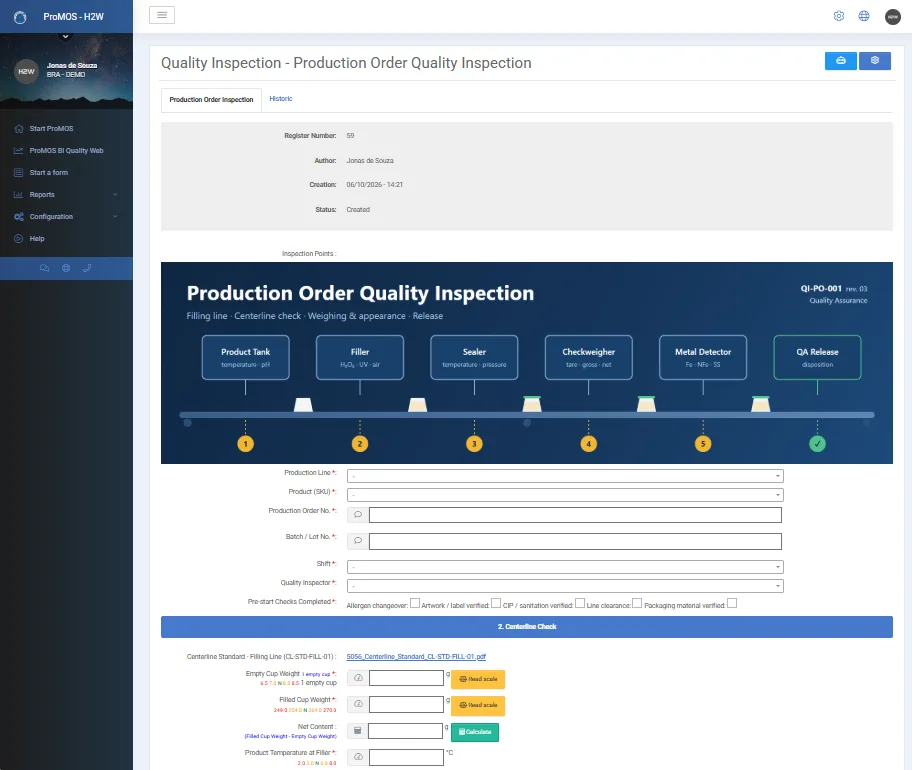This screenshot has width=912, height=770.
Task: Open the 5056_Centerline_Standard_CL-STD-FILL-01.pdf link
Action: pyautogui.click(x=416, y=657)
